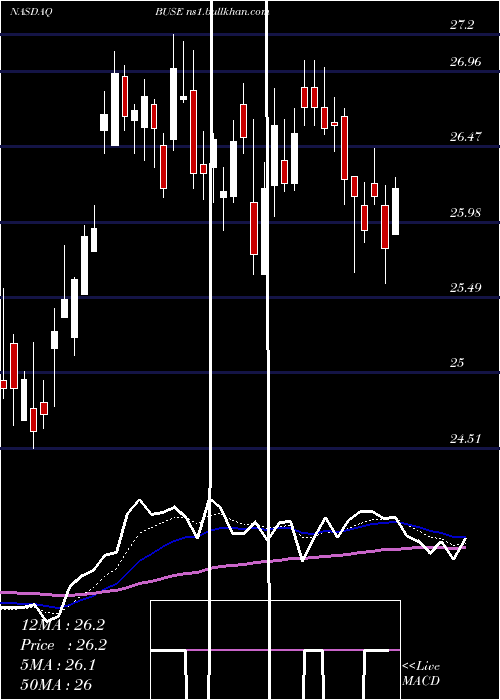Click the 26.47 price axis label
500x700 pixels.
pos(466,137)
